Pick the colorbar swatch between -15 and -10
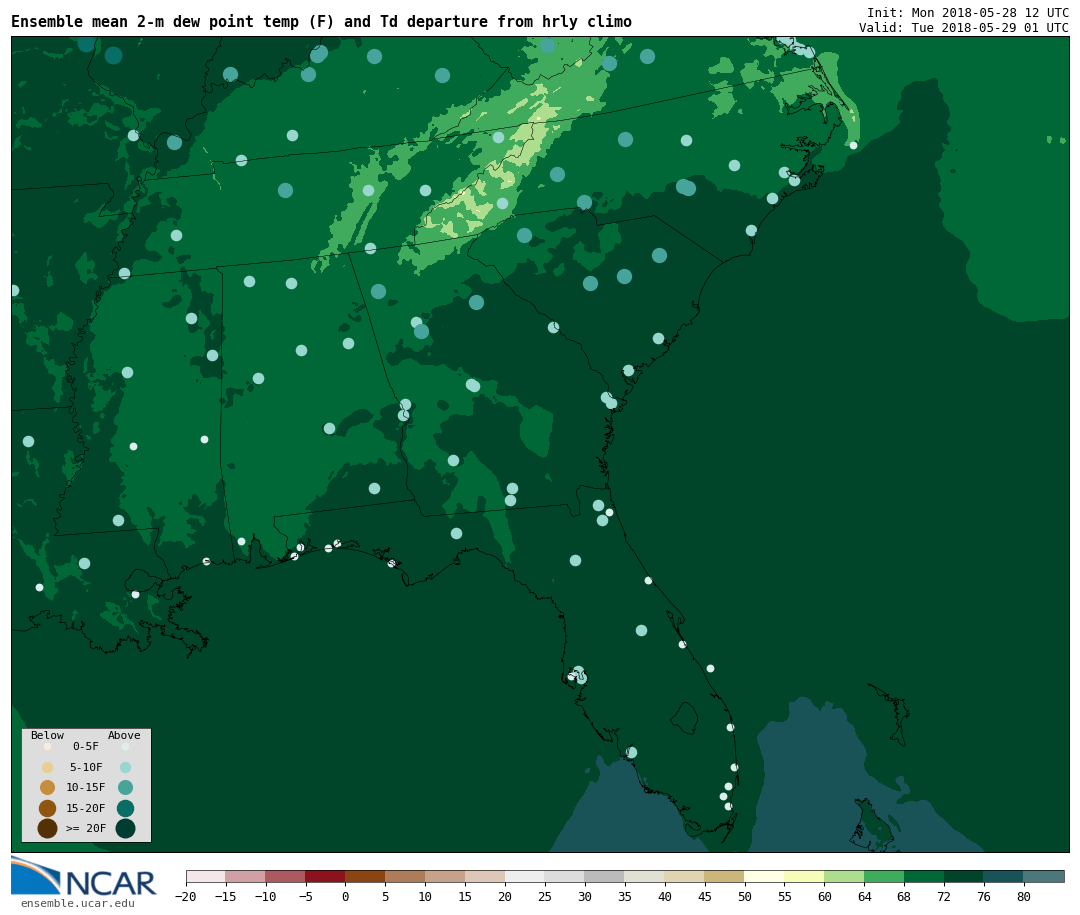The width and height of the screenshot is (1080, 915). point(245,876)
